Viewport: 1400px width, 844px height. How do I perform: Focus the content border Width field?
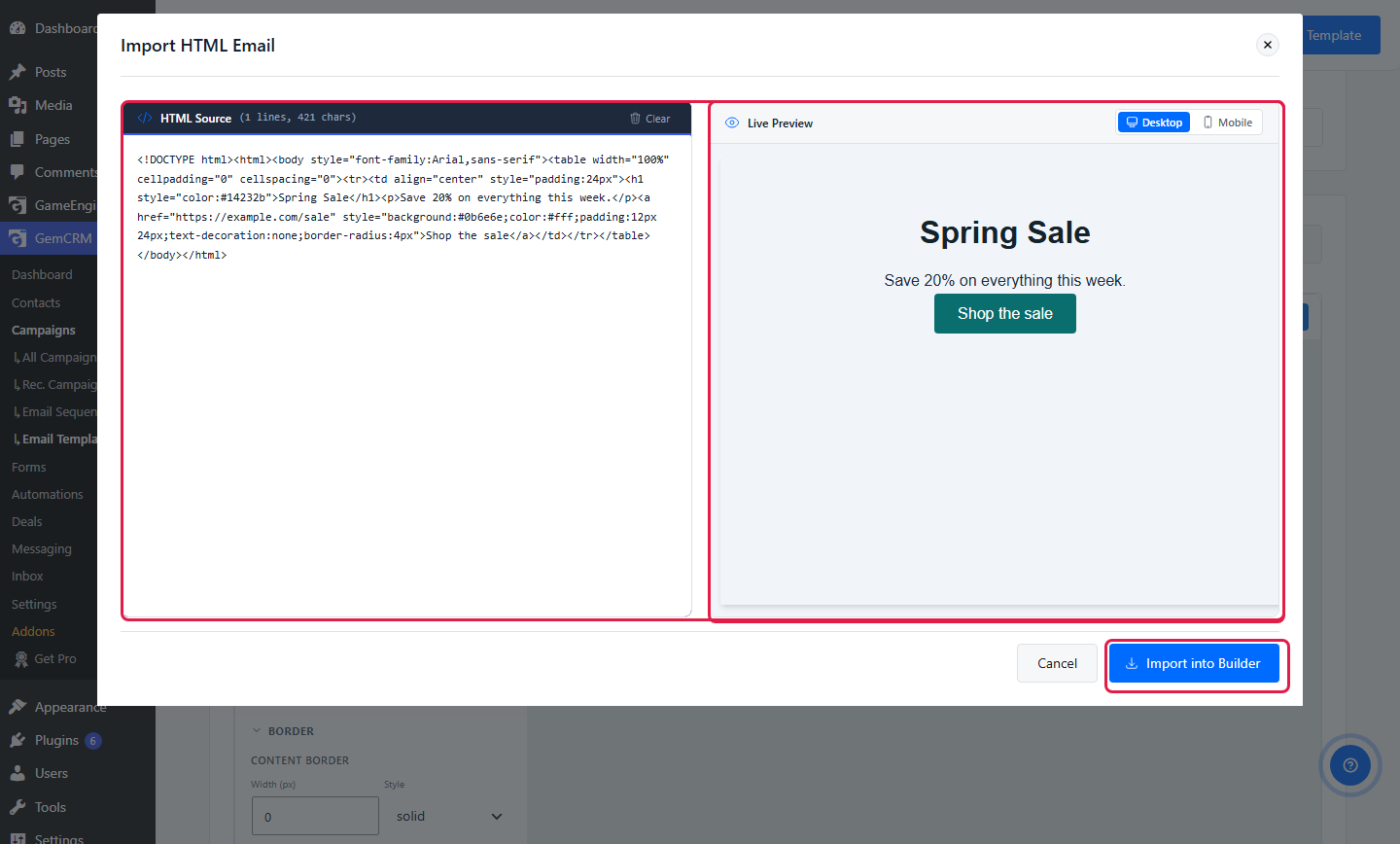(x=315, y=817)
